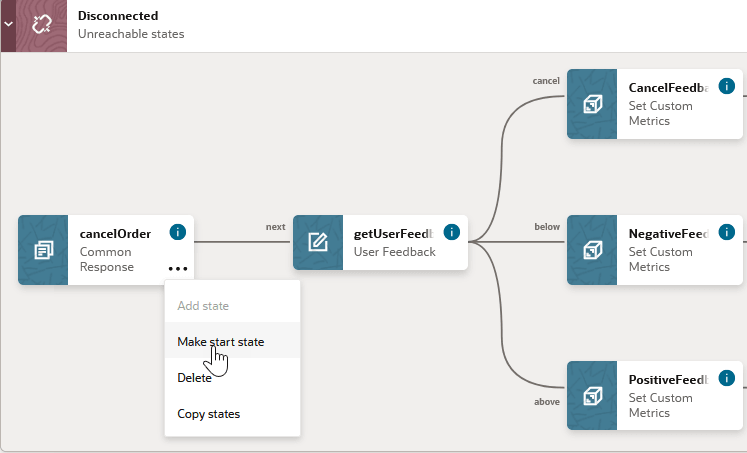Collapse the Disconnected section chevron
Image resolution: width=747 pixels, height=453 pixels.
(9, 25)
